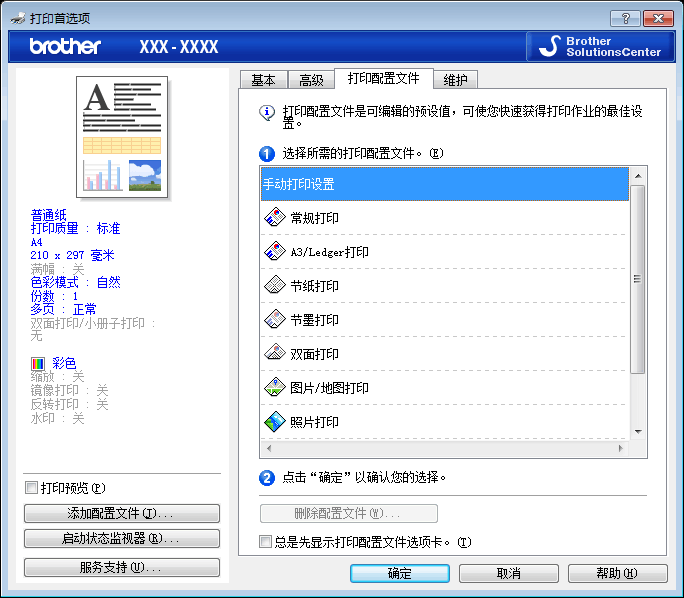This screenshot has height=598, width=684.
Task: Select the 节纸打印 paper-saving profile icon
Action: click(x=275, y=286)
